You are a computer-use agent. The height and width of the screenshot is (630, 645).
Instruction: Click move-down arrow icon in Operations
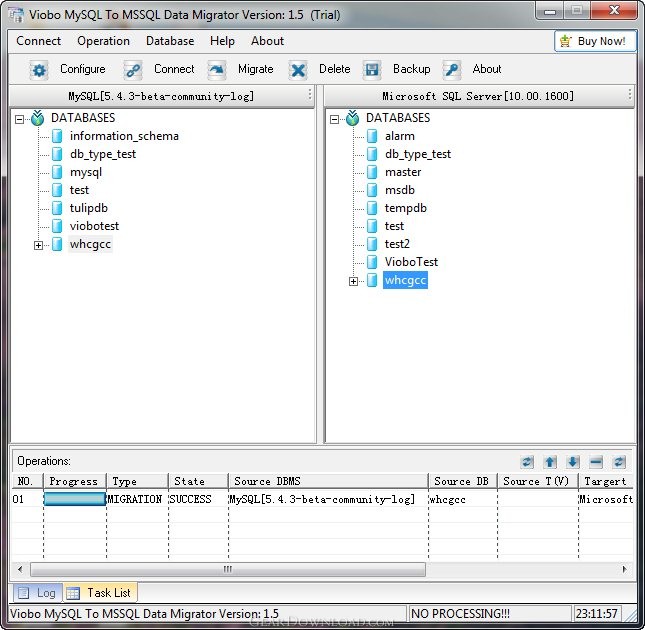click(573, 462)
